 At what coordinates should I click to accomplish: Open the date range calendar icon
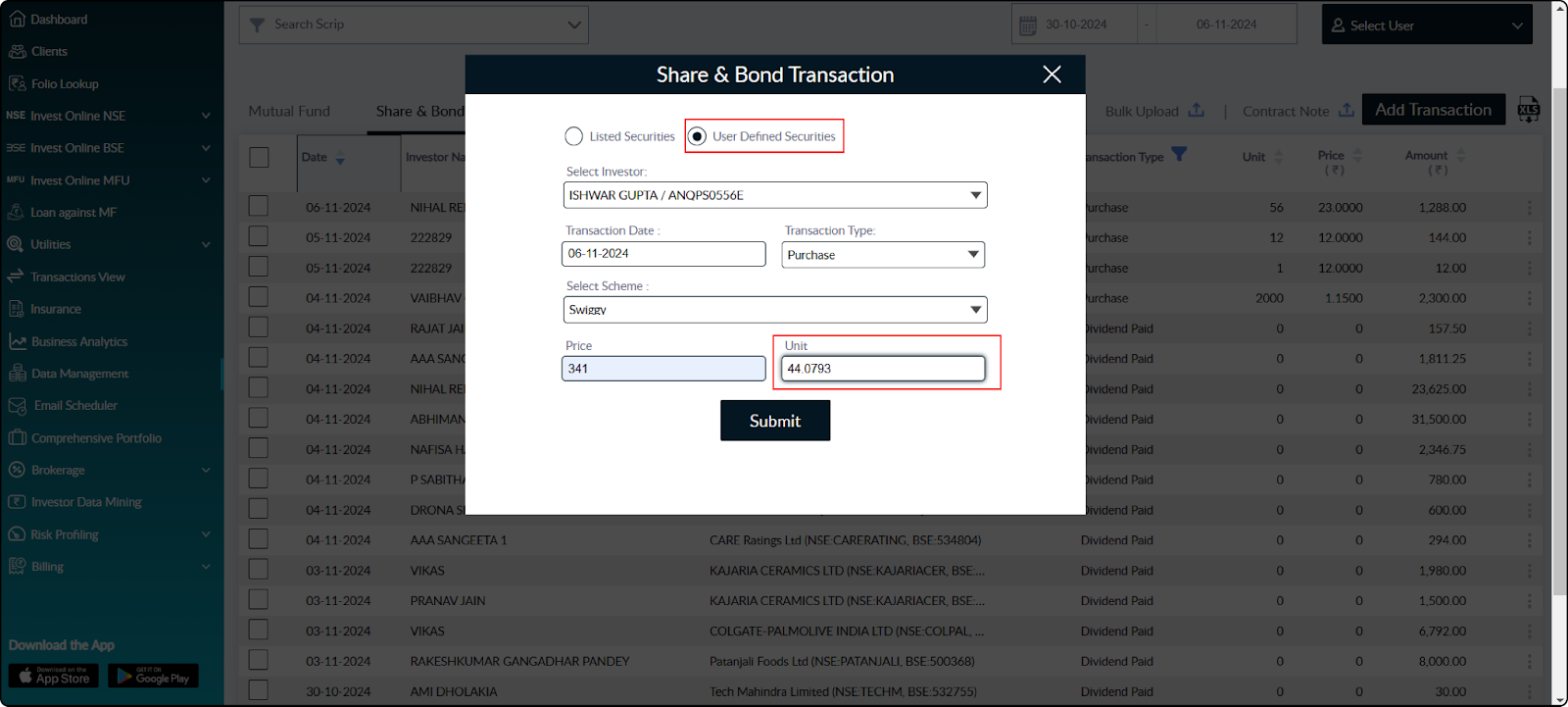pos(1028,25)
